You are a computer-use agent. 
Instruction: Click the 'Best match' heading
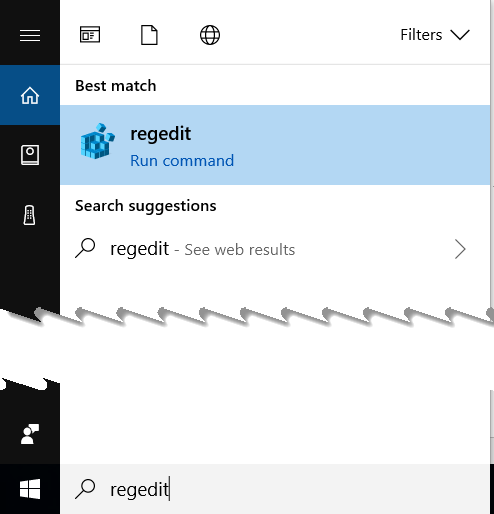tap(116, 86)
